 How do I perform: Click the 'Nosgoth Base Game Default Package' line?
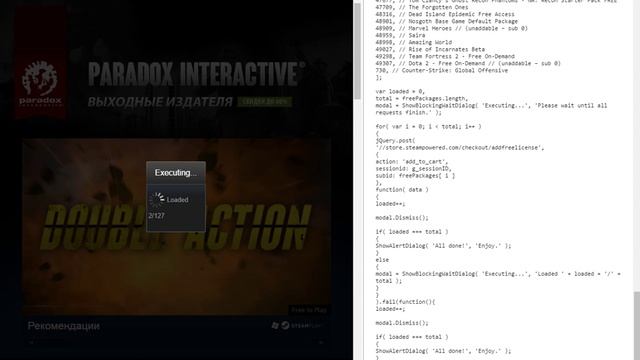click(447, 21)
